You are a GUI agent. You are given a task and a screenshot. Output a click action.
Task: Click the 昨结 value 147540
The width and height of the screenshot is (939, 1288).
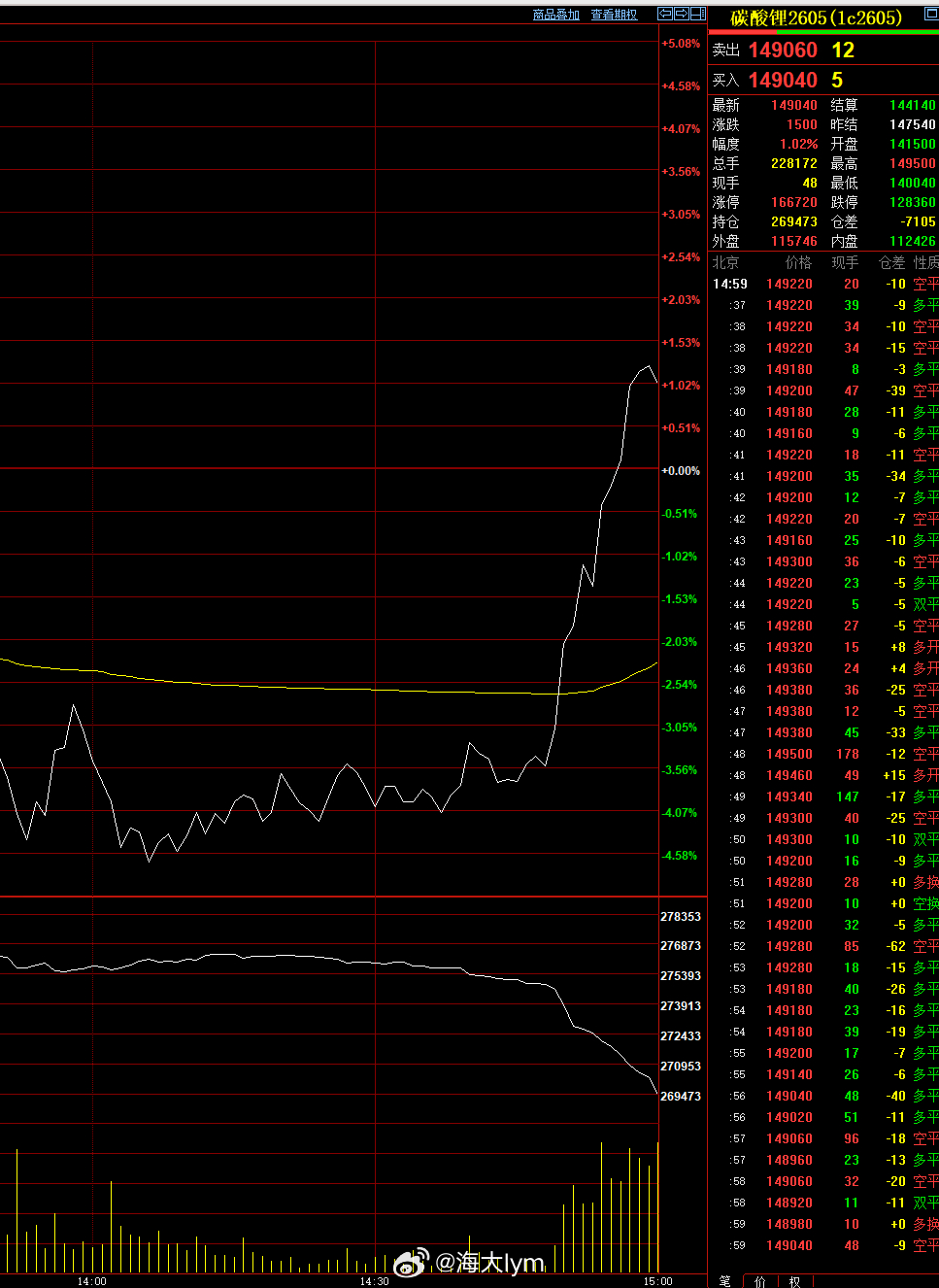tap(913, 124)
